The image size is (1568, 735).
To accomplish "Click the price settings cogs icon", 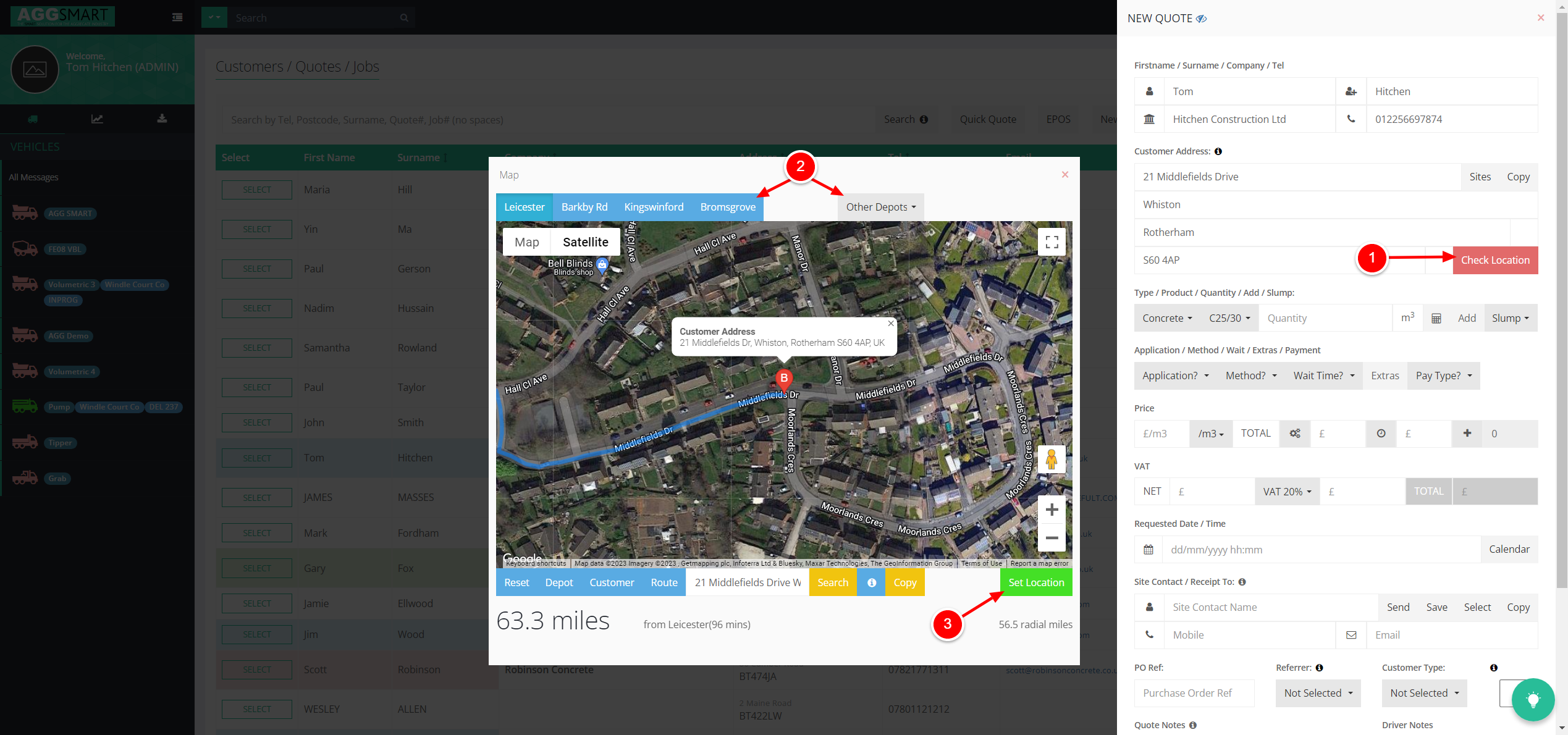I will pos(1295,434).
